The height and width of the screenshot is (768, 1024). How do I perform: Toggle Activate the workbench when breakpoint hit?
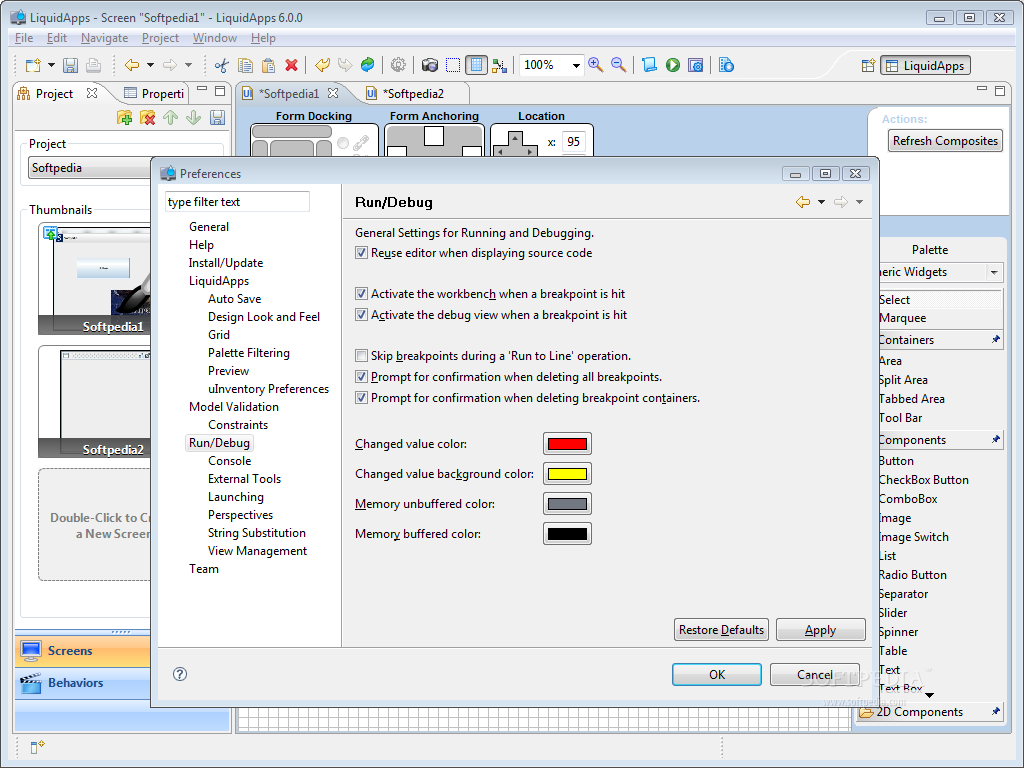click(x=361, y=294)
